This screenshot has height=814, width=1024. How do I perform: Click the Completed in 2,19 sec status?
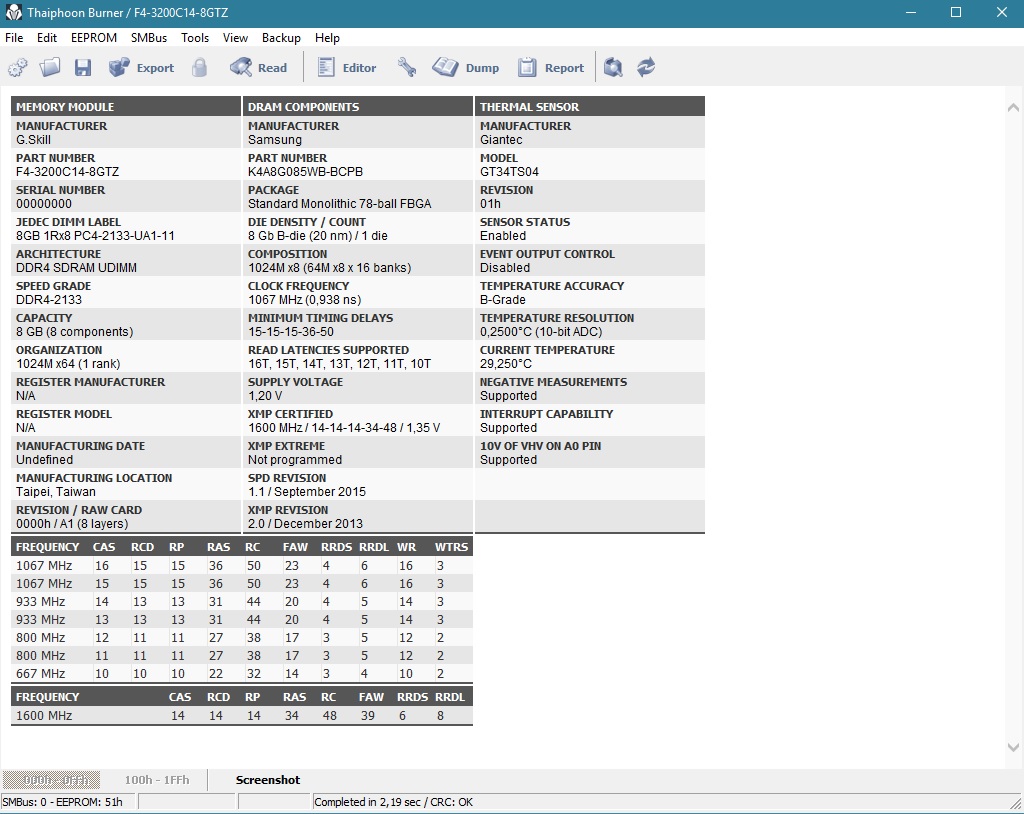pyautogui.click(x=392, y=802)
